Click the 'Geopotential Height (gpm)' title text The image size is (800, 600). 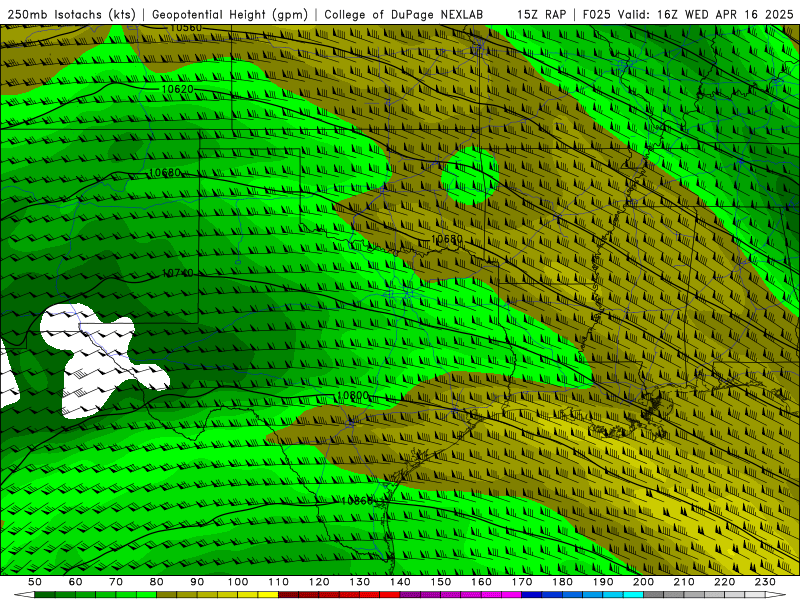click(x=230, y=15)
